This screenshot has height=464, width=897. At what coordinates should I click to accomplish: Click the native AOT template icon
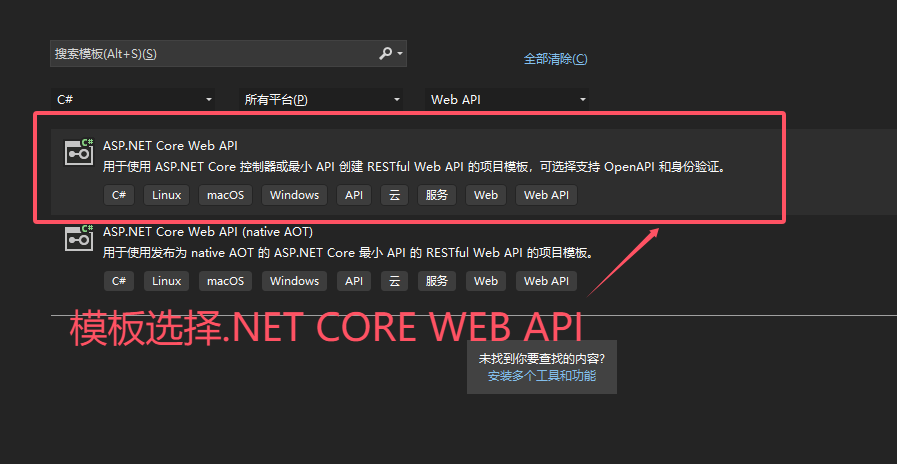(79, 237)
